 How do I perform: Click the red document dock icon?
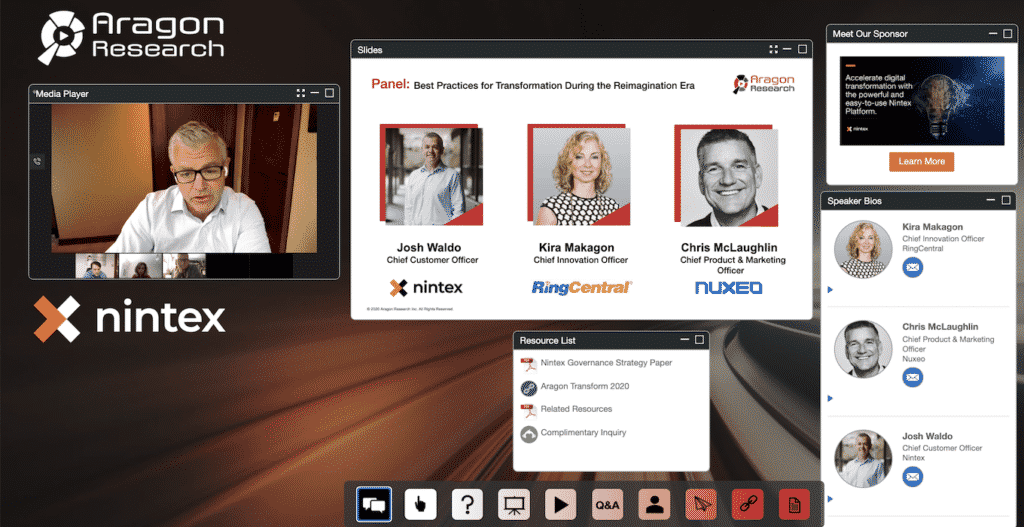pyautogui.click(x=795, y=504)
